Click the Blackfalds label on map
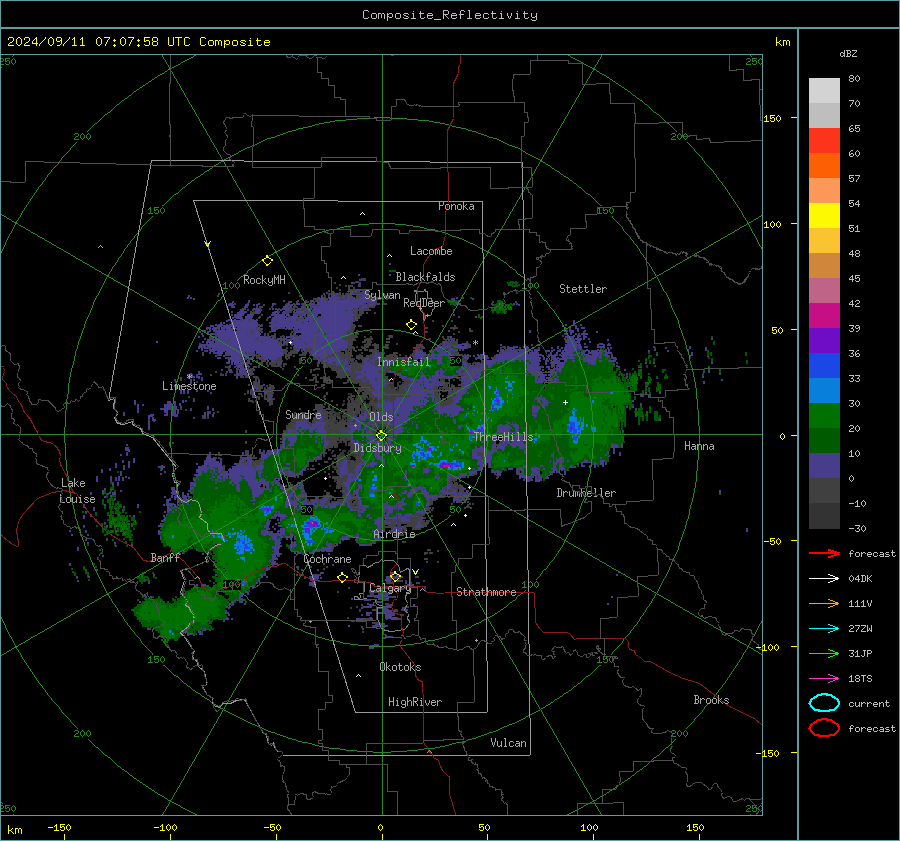 point(425,277)
